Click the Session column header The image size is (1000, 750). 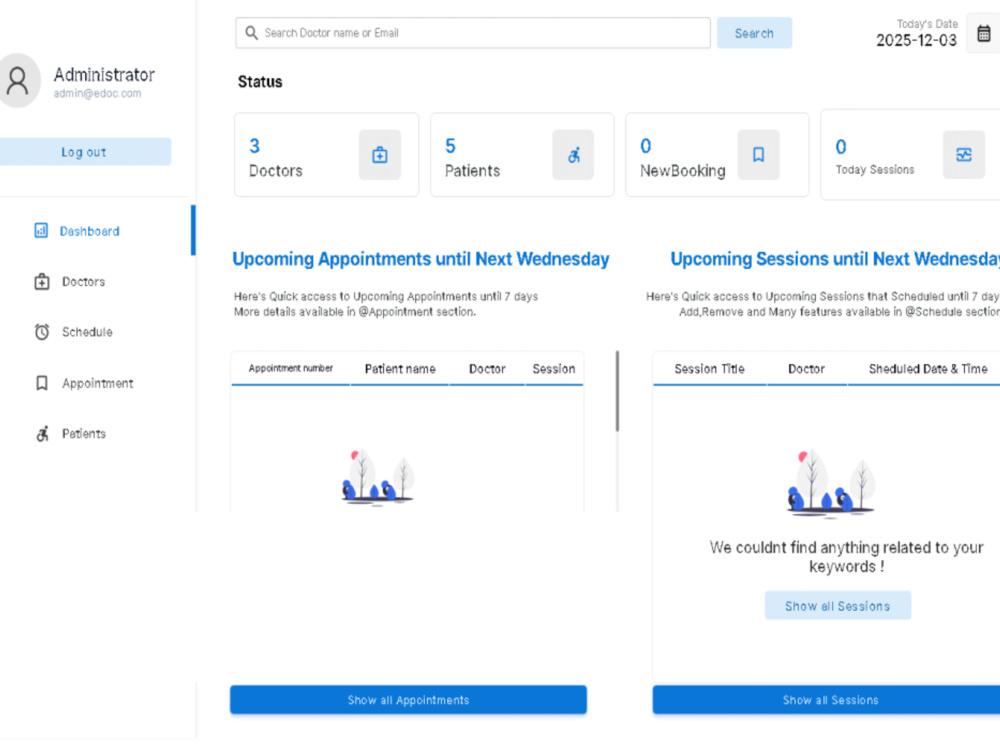click(554, 369)
